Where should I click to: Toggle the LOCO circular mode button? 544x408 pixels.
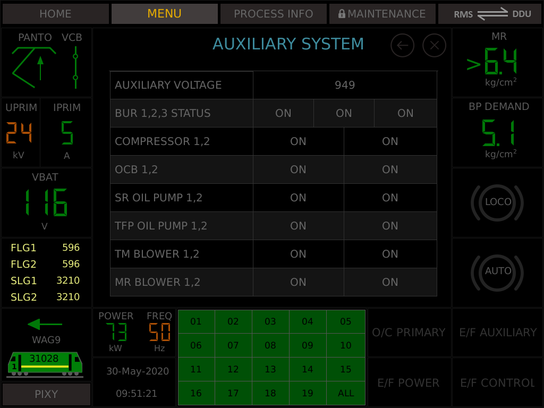pyautogui.click(x=497, y=202)
